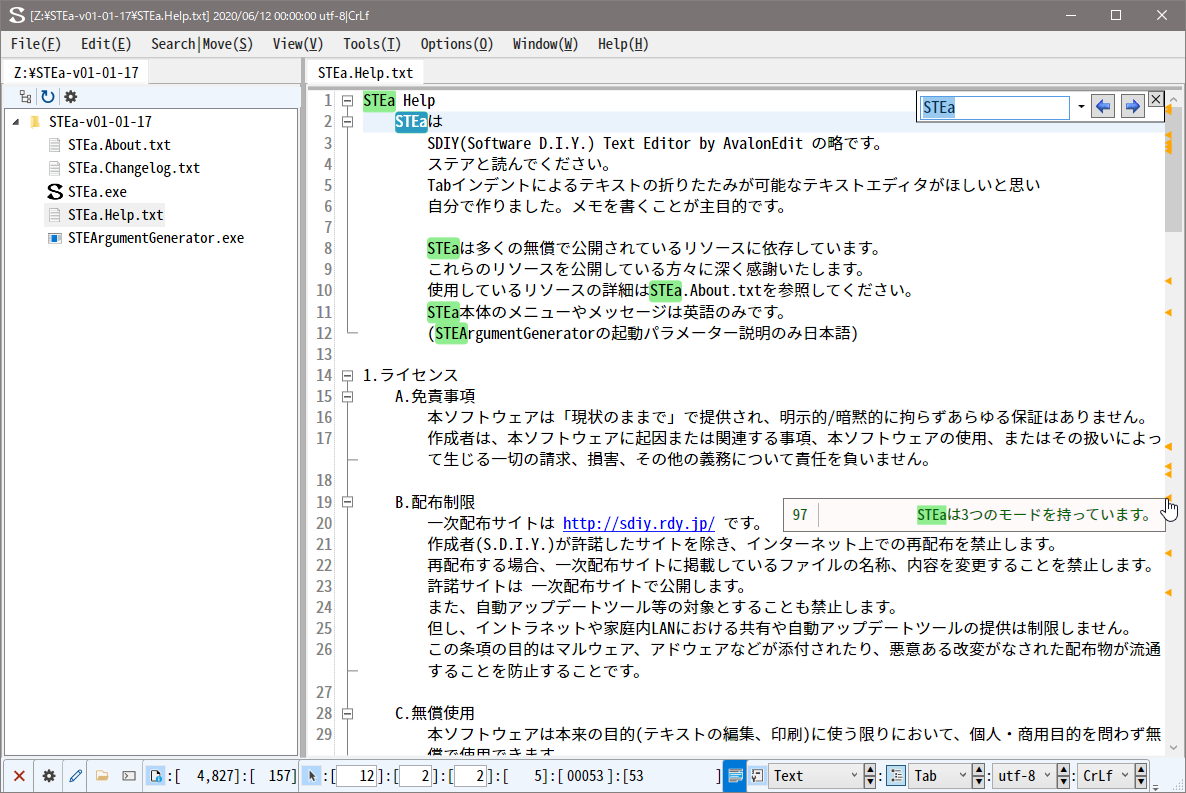Jump to the previous search match with the left arrow
Image resolution: width=1186 pixels, height=793 pixels.
(x=1104, y=107)
